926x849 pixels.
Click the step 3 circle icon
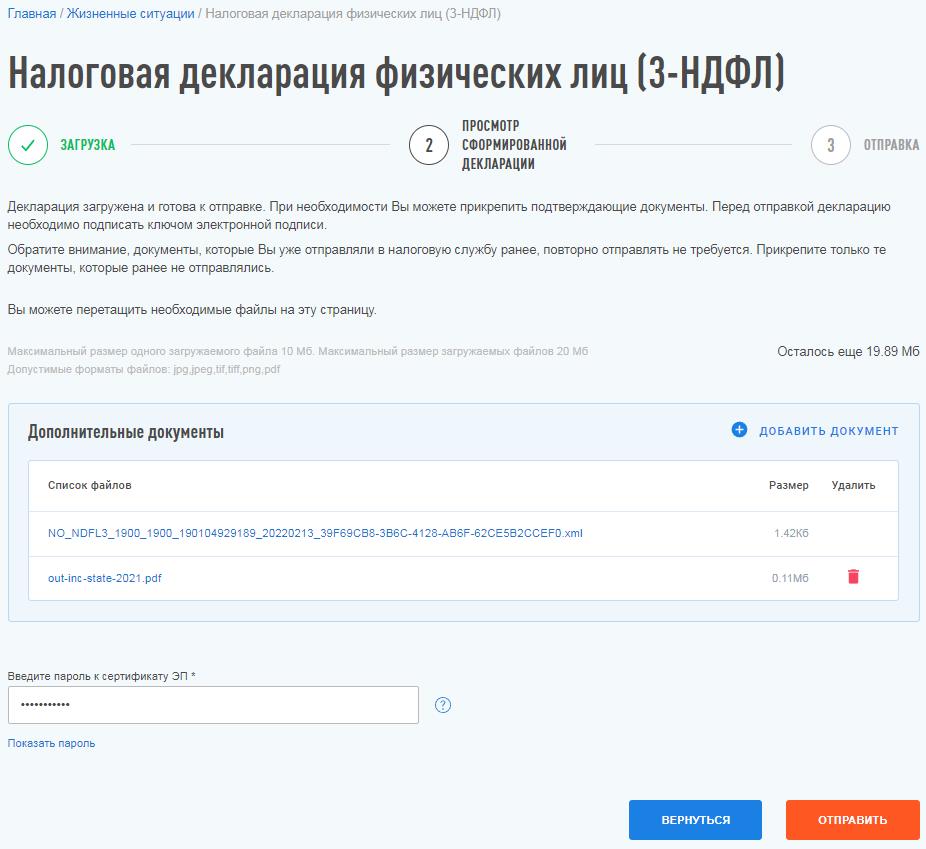[x=830, y=145]
